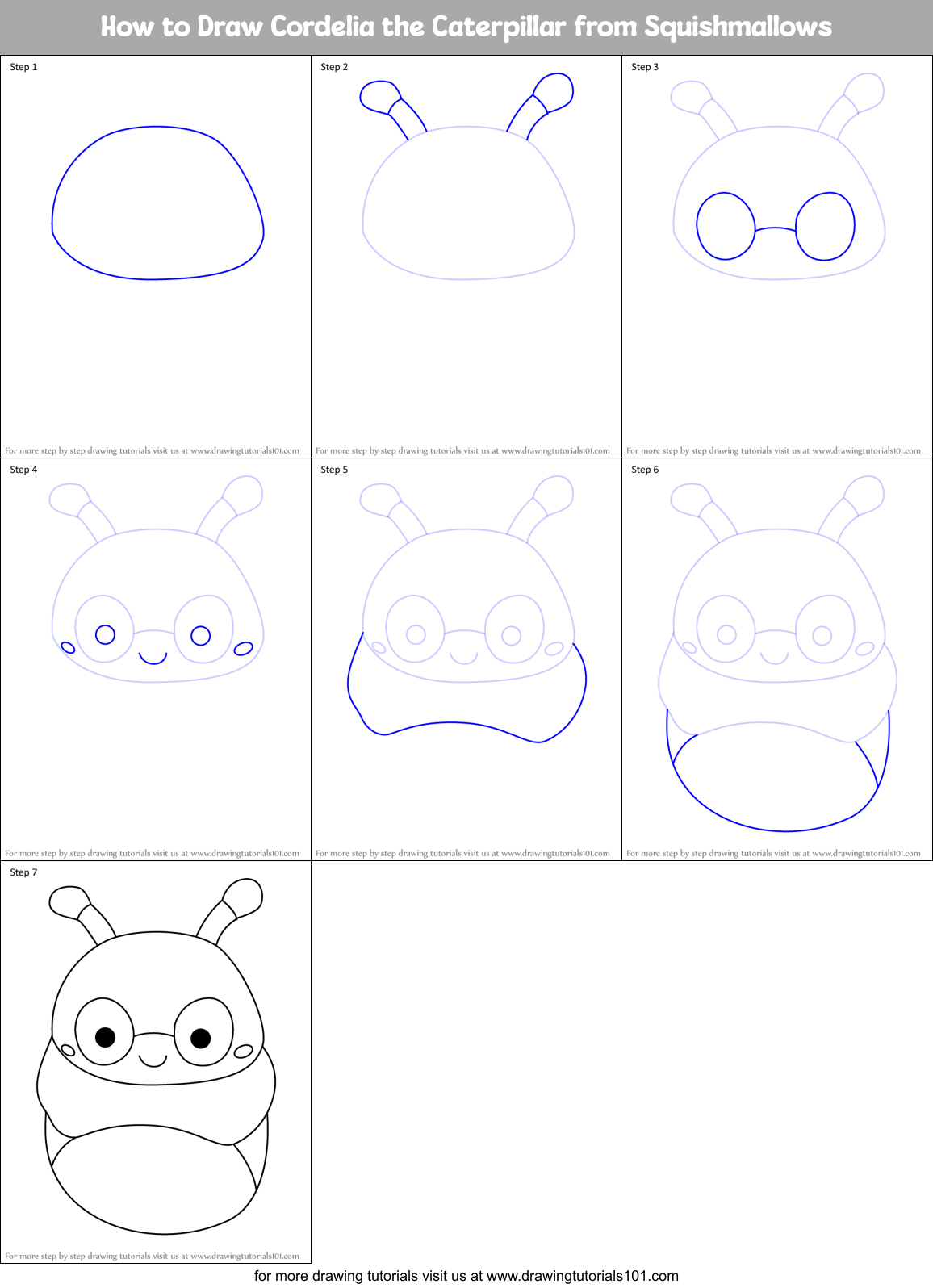Open the Step 7 final drawing thumbnail
Image resolution: width=933 pixels, height=1288 pixels.
(x=156, y=1062)
